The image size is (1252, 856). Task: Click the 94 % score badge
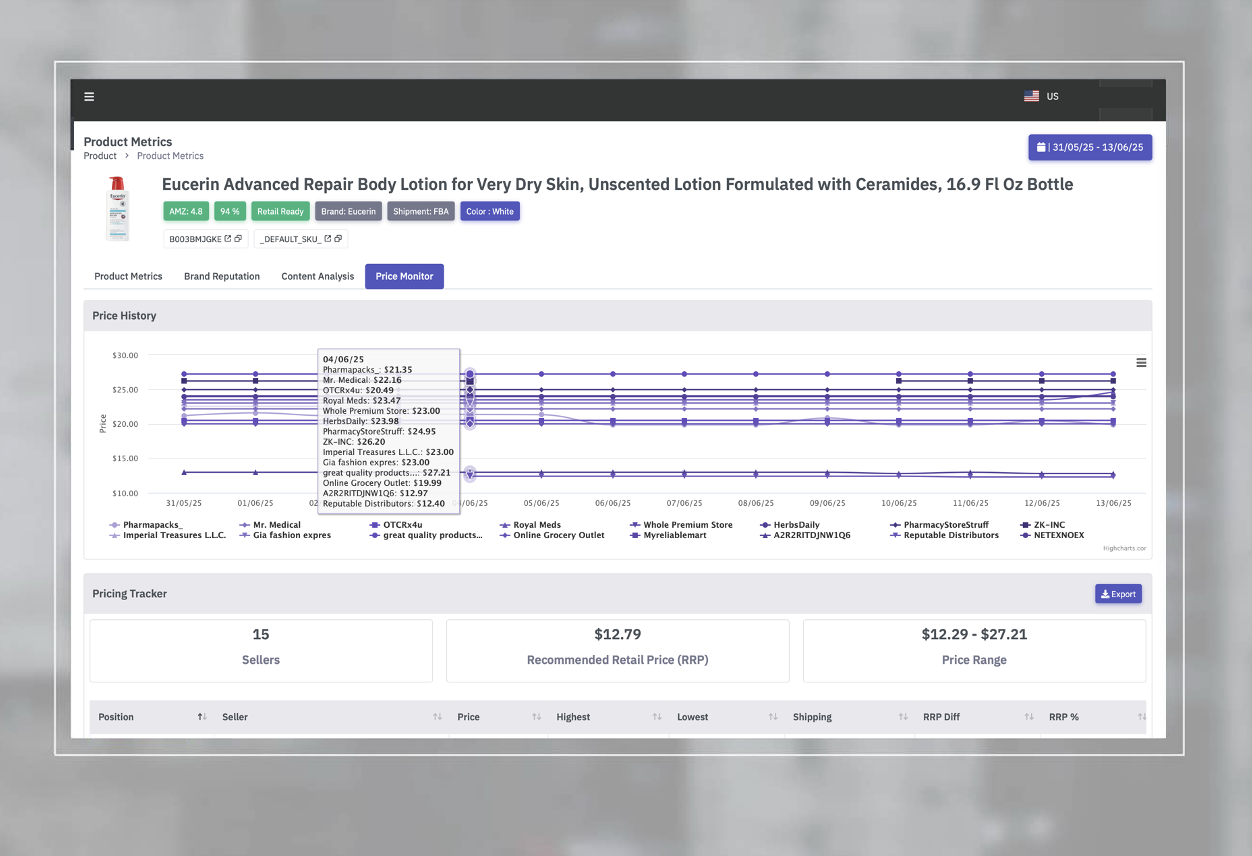pyautogui.click(x=230, y=211)
